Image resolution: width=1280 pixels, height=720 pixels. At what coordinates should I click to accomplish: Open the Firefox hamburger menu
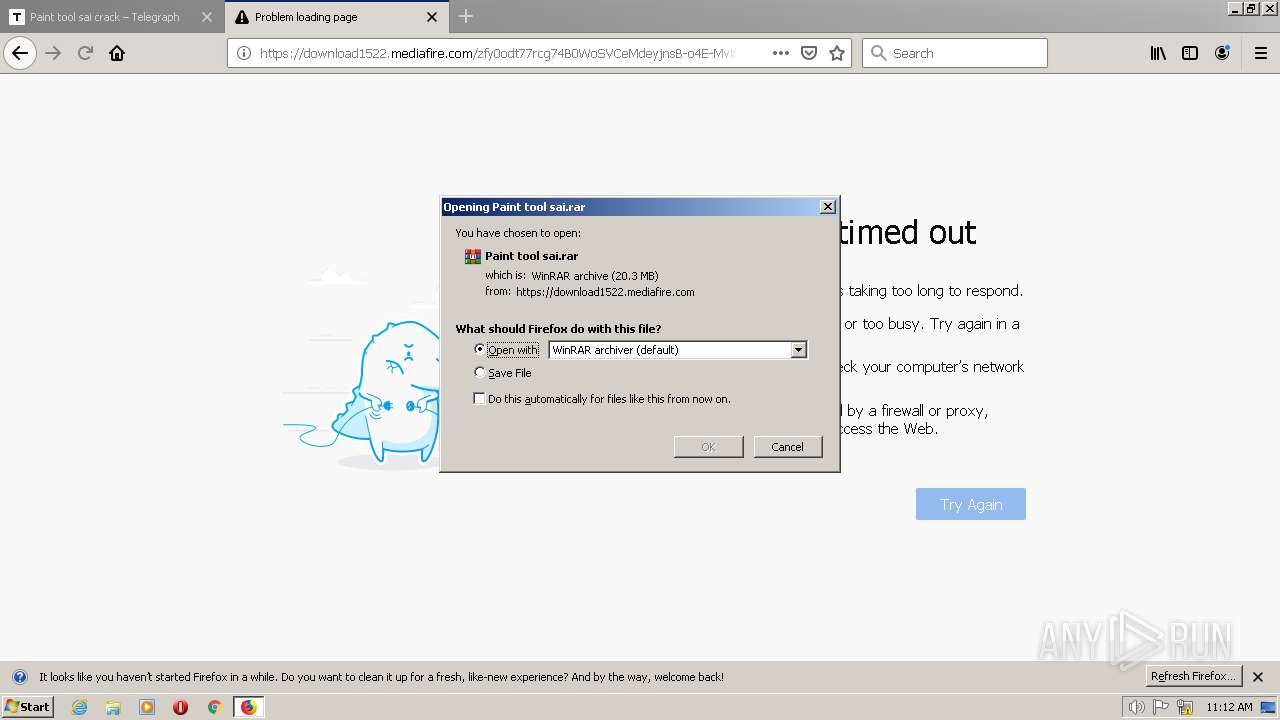pos(1261,53)
